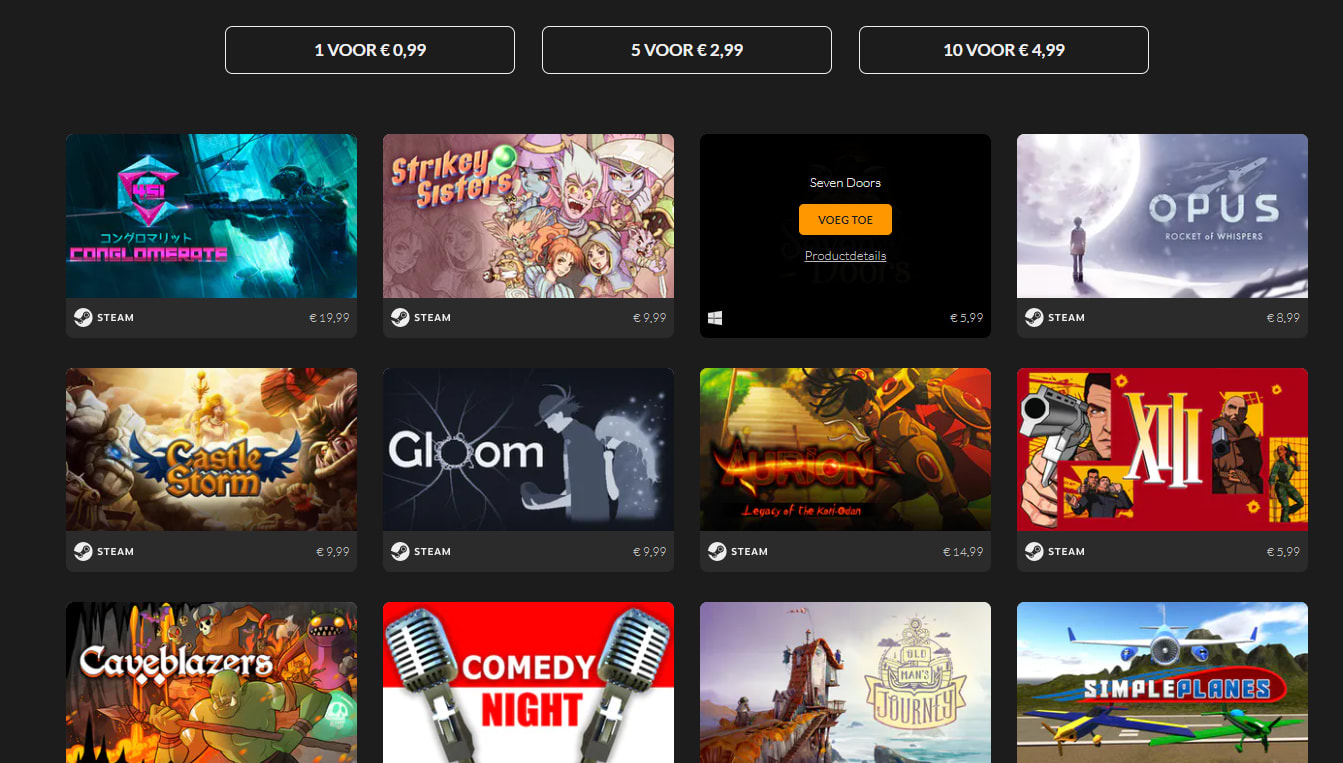Click the STEAM label under Gloom
The width and height of the screenshot is (1343, 763).
(x=432, y=552)
